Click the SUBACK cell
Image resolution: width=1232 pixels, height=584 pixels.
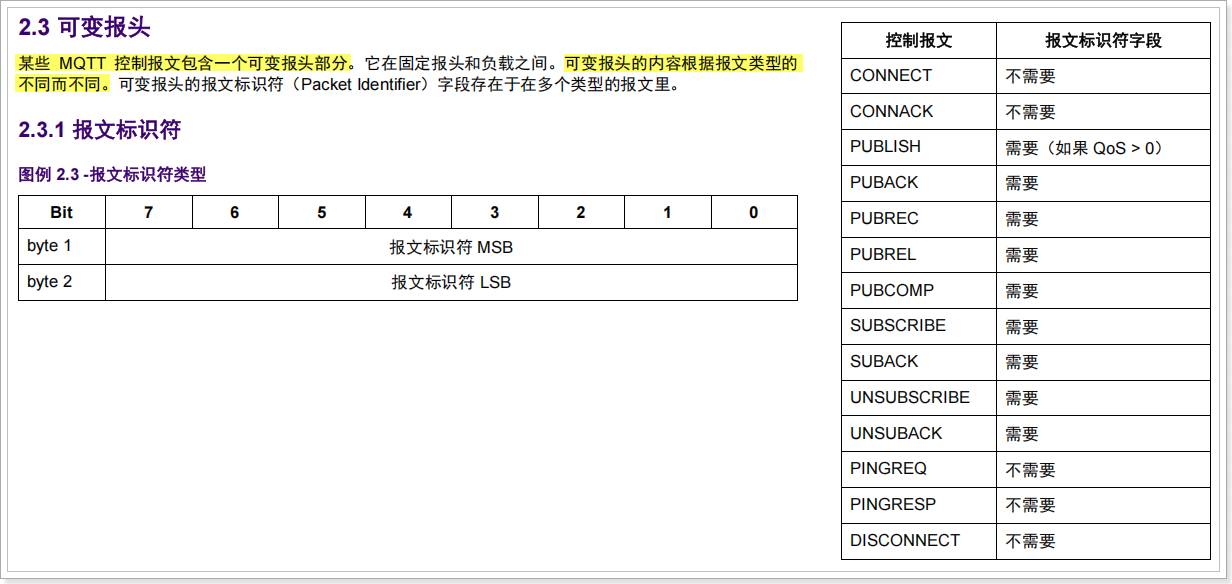point(919,362)
